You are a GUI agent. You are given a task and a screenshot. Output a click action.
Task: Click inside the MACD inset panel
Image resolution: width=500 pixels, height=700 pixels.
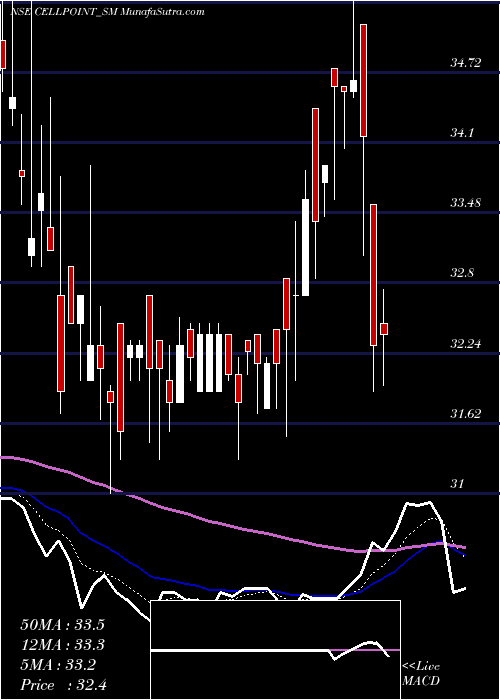click(x=275, y=650)
